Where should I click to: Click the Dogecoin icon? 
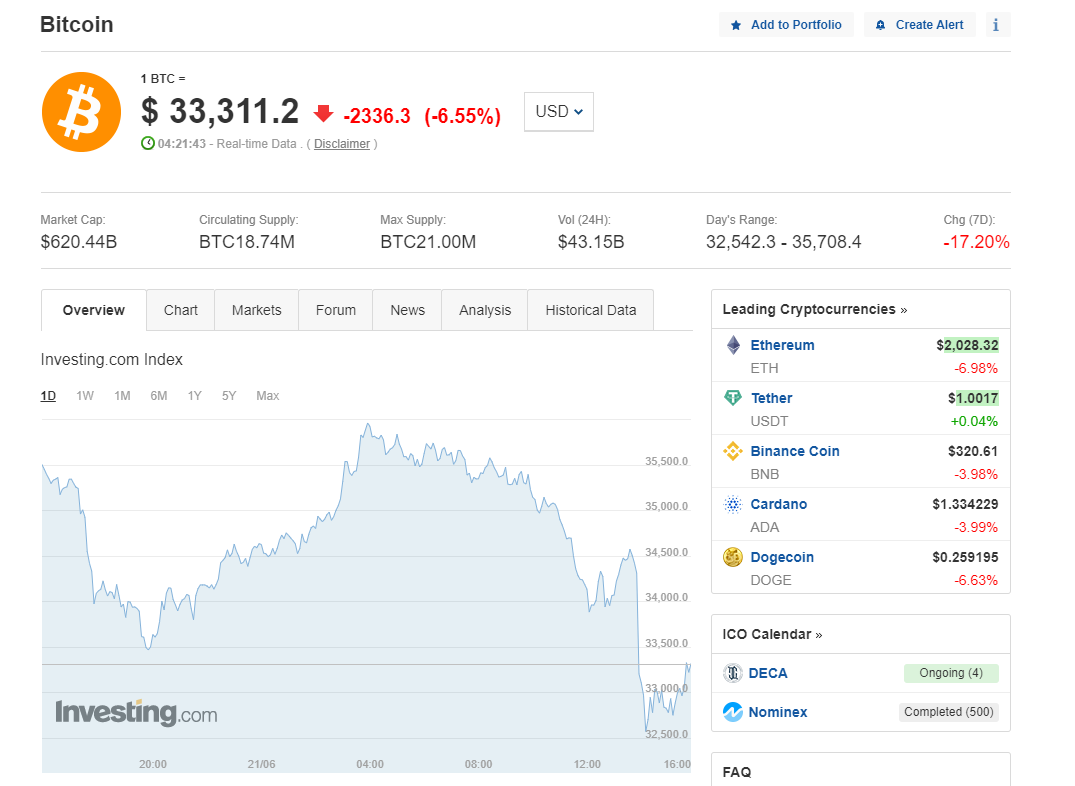(x=733, y=557)
